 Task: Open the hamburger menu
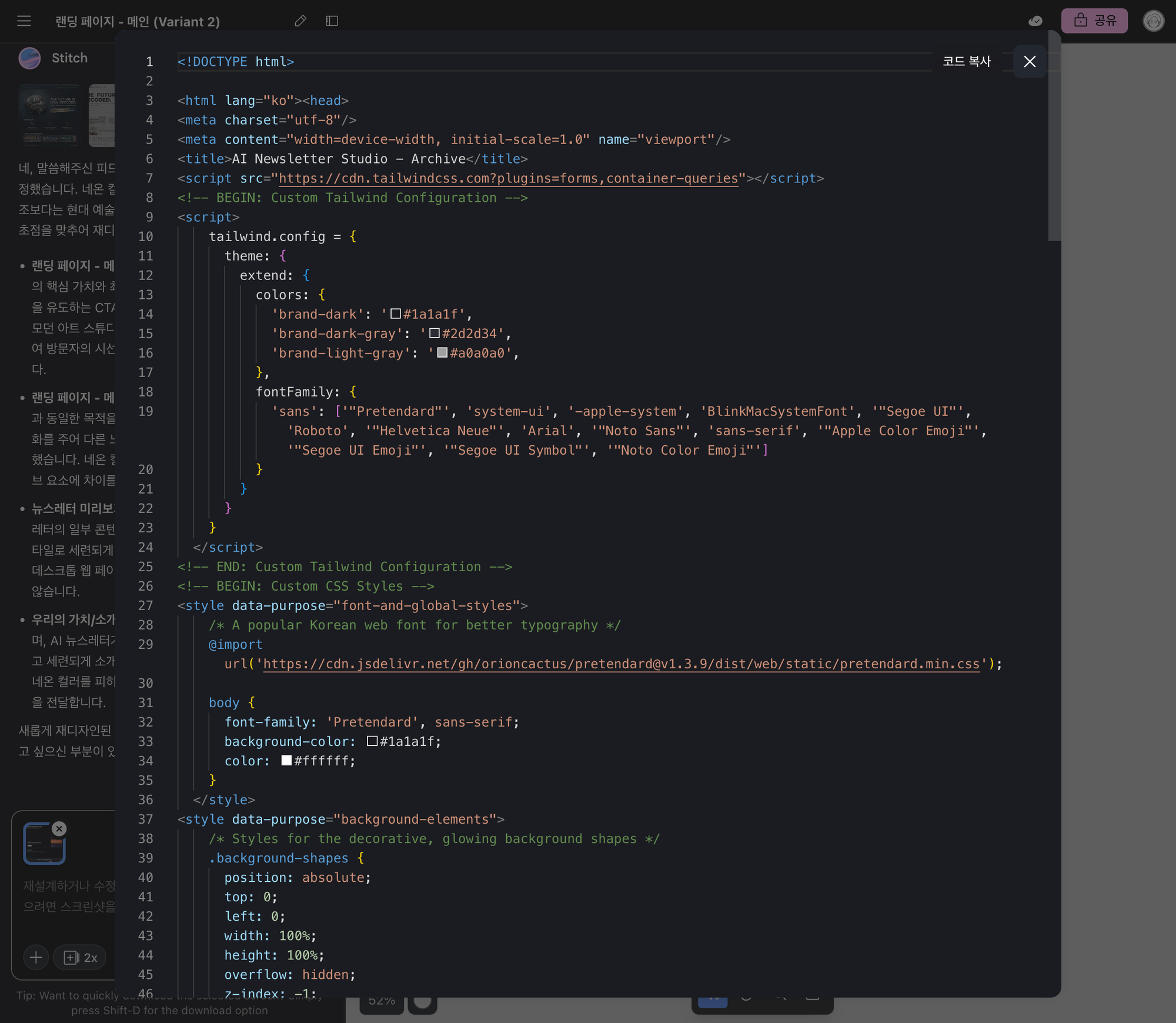[24, 21]
